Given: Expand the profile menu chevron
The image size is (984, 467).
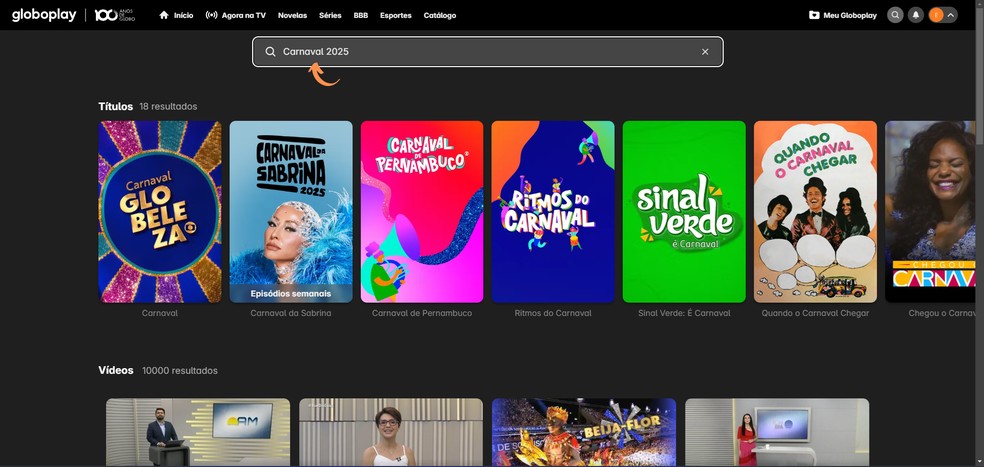Looking at the screenshot, I should point(951,15).
